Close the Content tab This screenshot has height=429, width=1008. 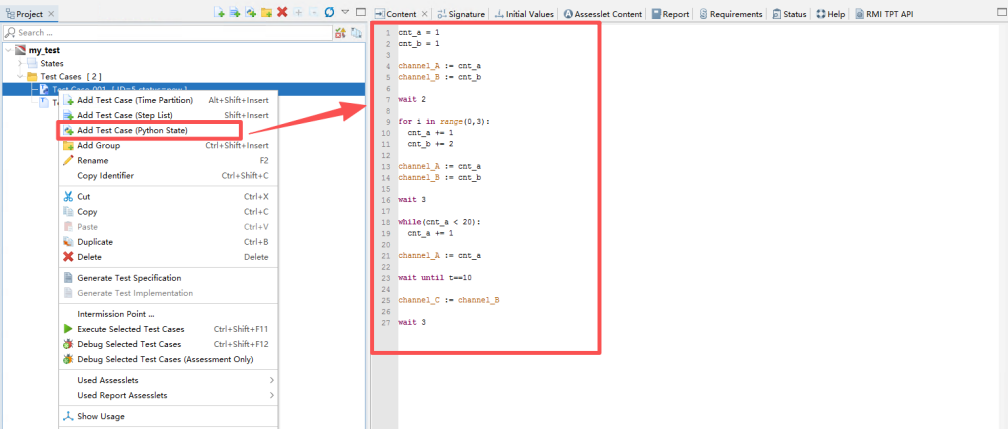tap(425, 14)
